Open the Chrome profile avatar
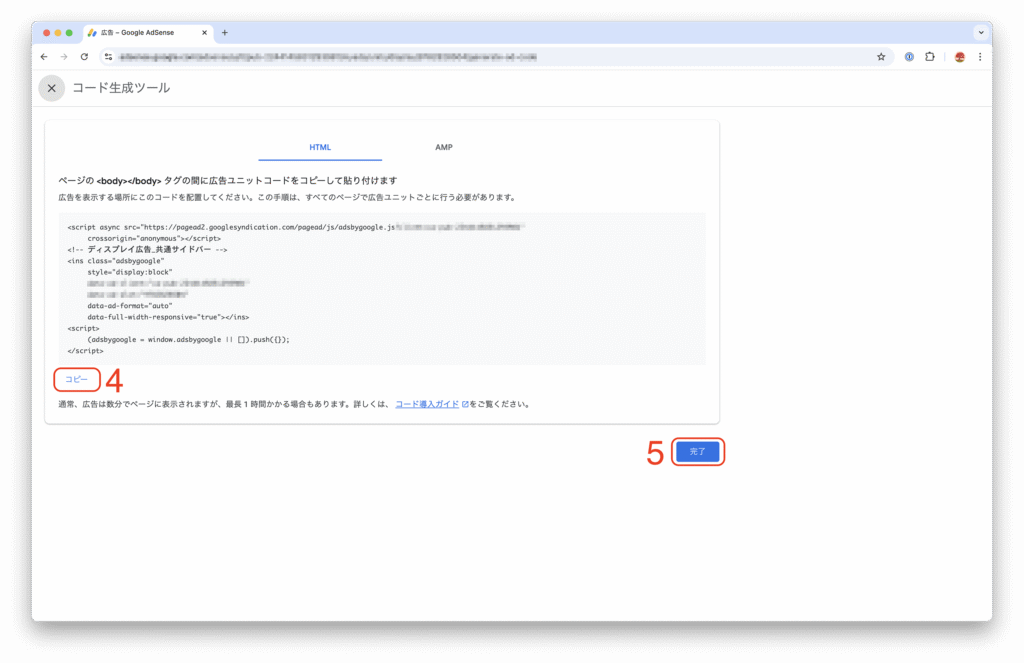Screen dimensions: 1024x663 (x=959, y=57)
